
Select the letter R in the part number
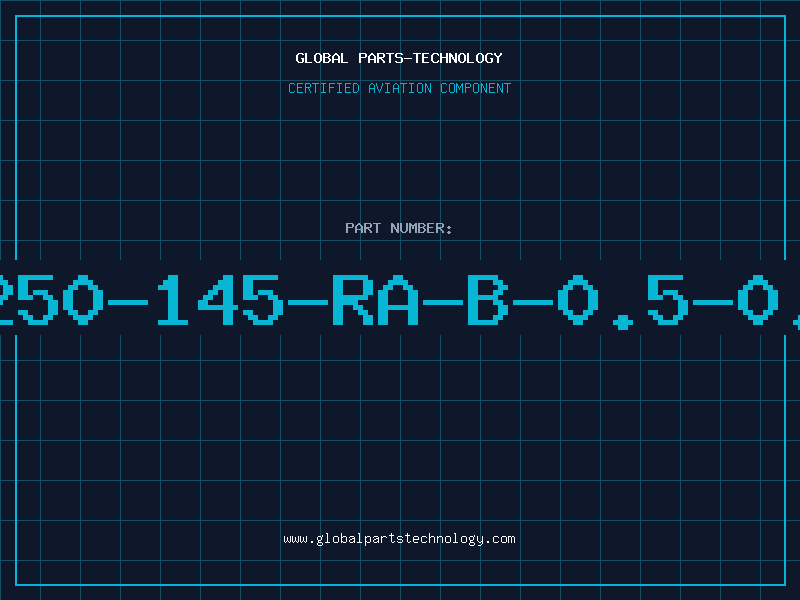[353, 300]
